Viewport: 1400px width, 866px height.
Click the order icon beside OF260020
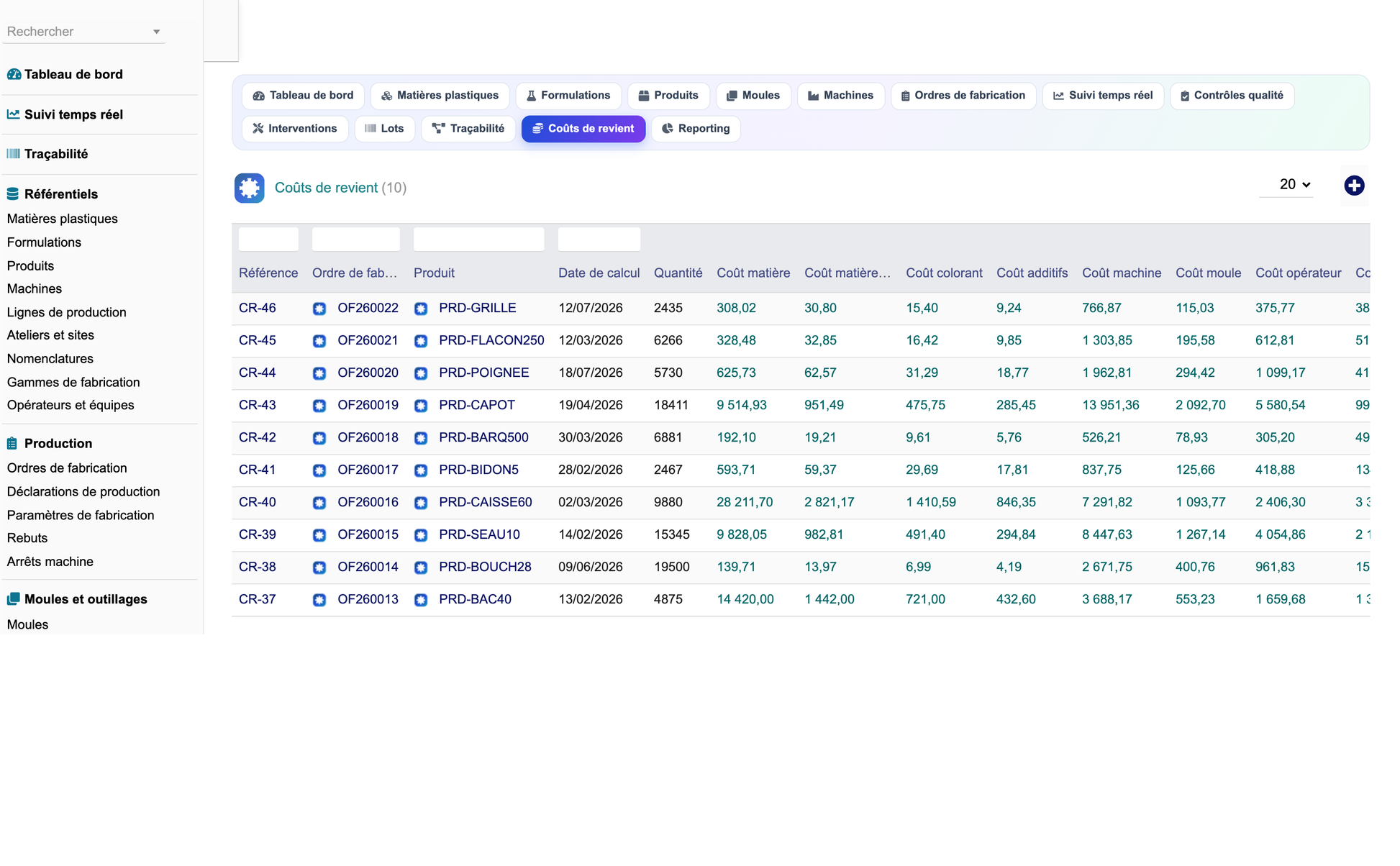319,373
